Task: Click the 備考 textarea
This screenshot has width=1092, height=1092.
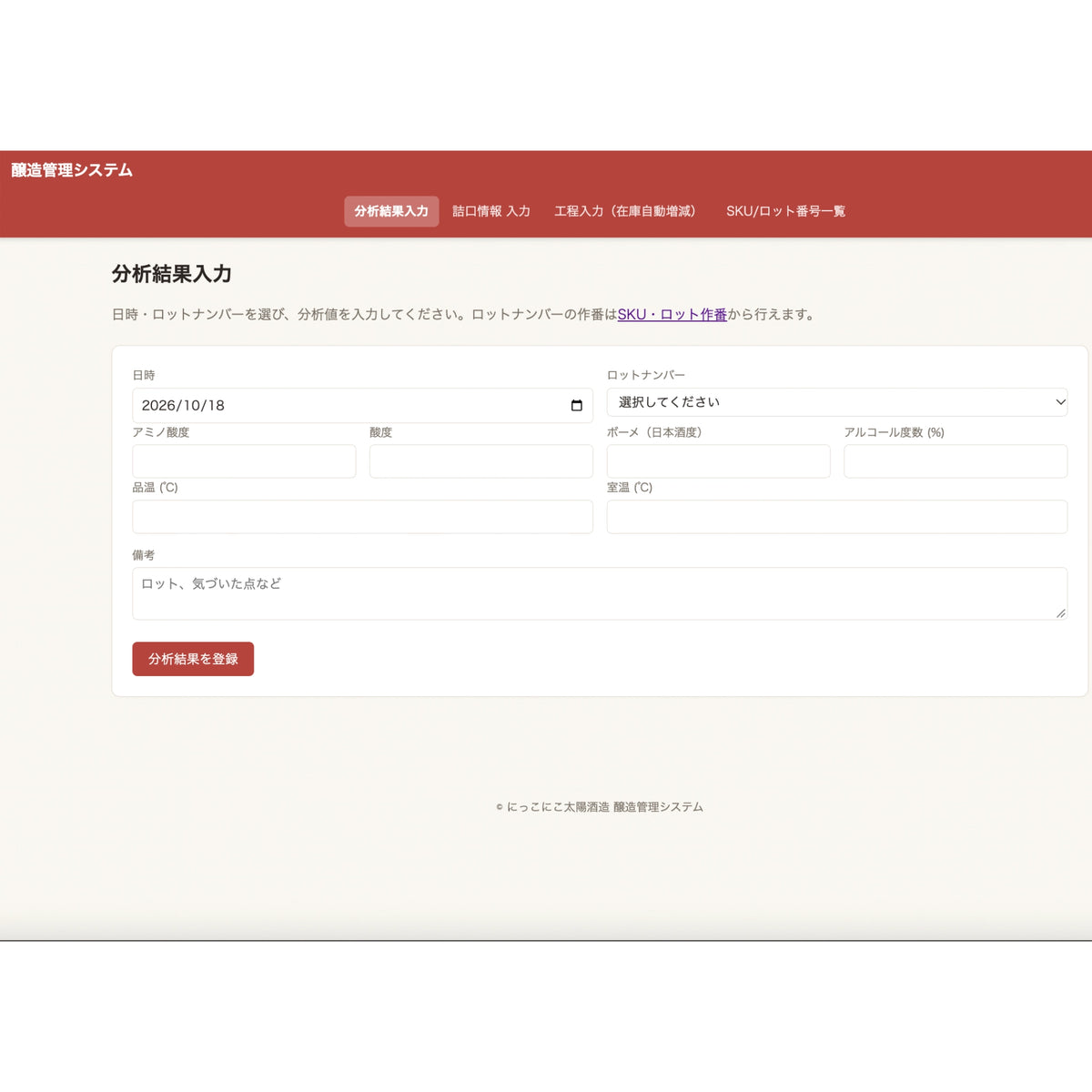Action: tap(600, 593)
